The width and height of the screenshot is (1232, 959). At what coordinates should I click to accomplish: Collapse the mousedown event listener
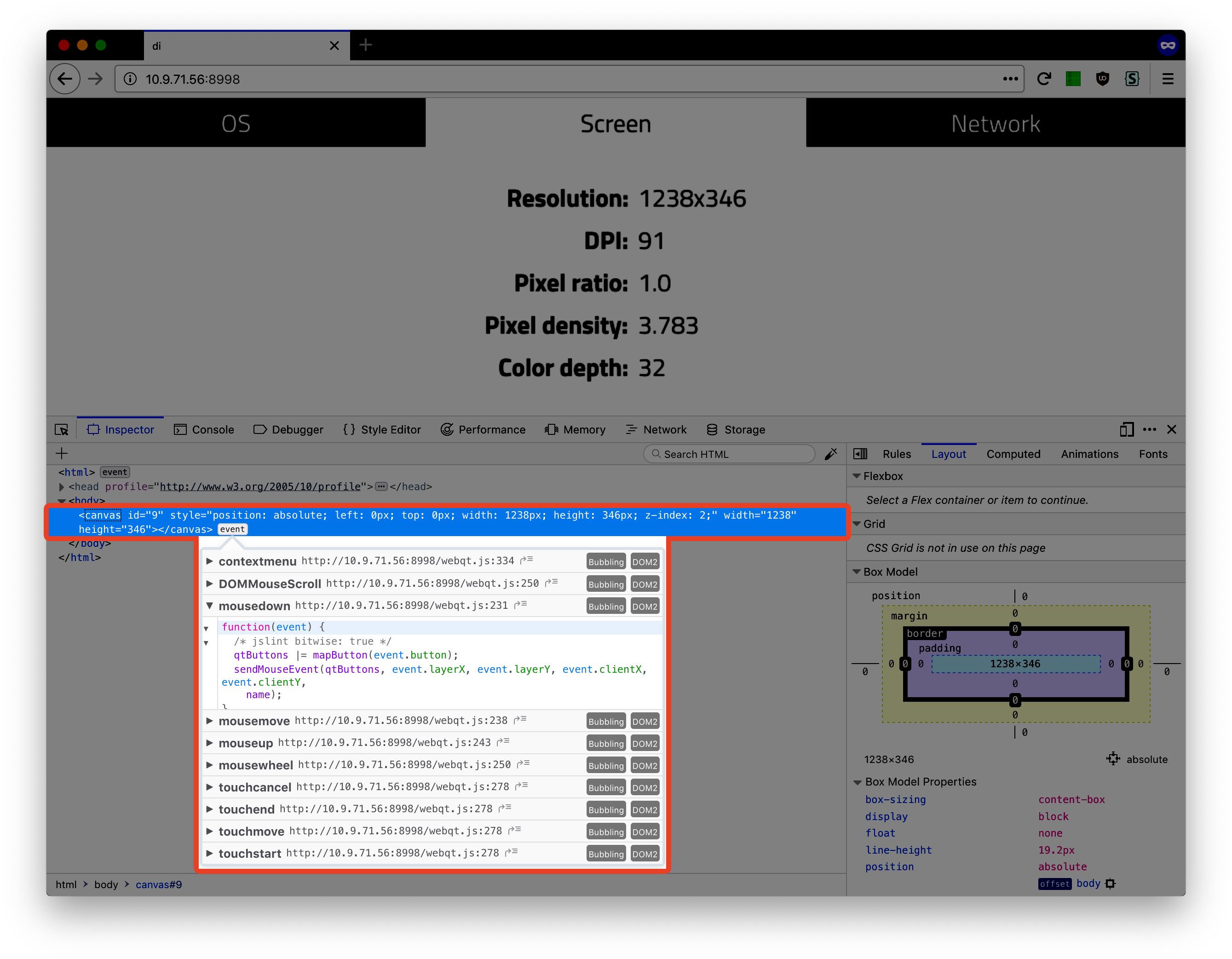pyautogui.click(x=209, y=606)
